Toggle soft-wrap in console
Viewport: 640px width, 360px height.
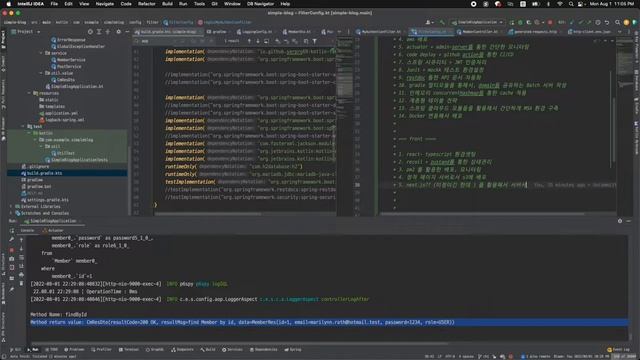pyautogui.click(x=22, y=258)
